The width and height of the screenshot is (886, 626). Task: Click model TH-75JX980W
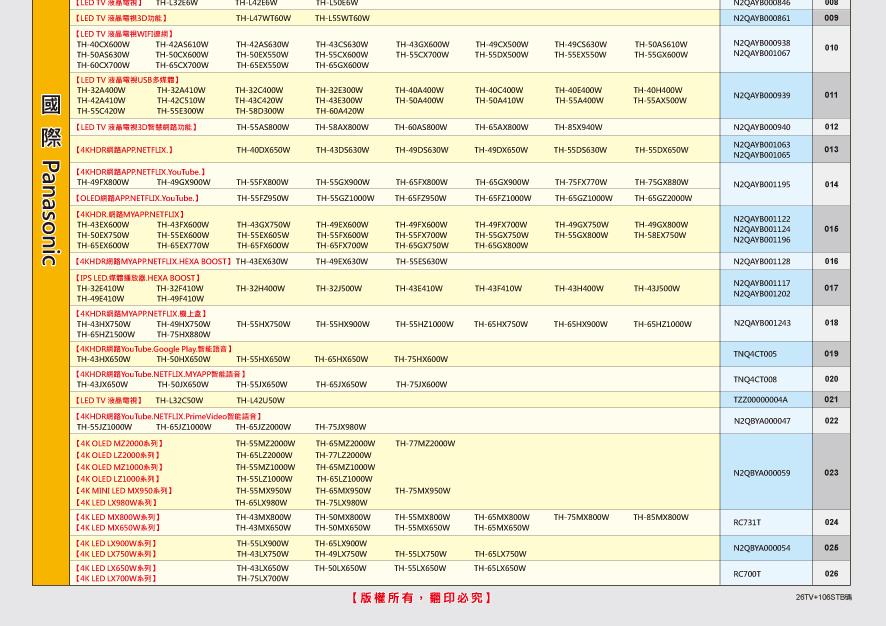coord(341,427)
